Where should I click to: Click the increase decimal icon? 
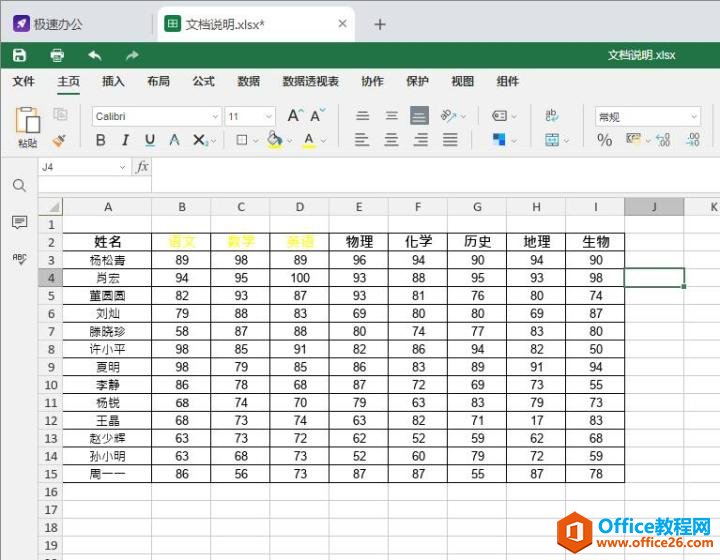click(692, 140)
